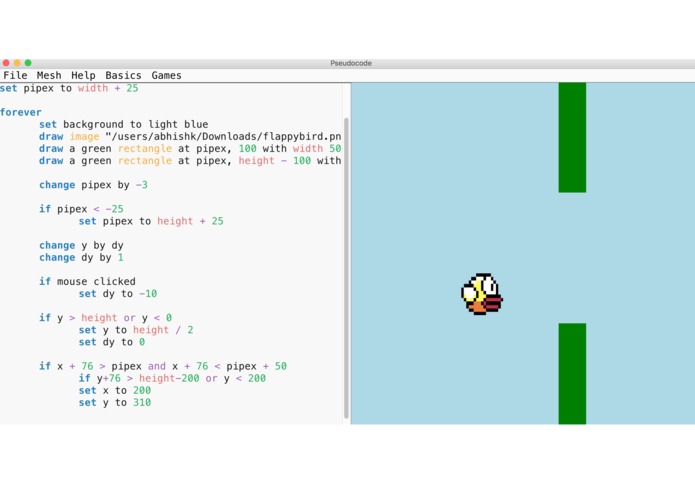Open the Help menu
The image size is (695, 494).
pyautogui.click(x=83, y=75)
